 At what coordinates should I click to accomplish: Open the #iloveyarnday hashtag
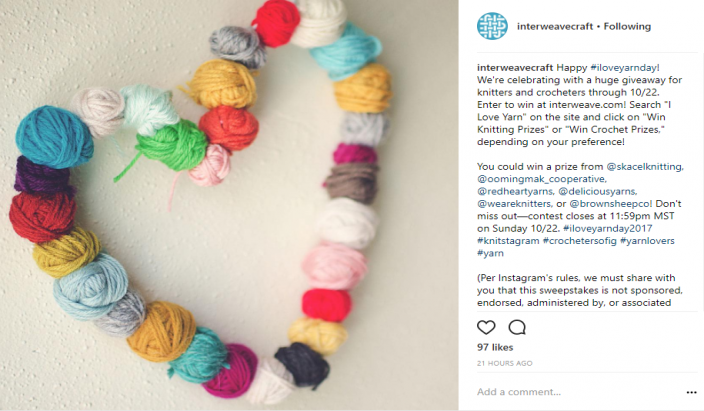(624, 67)
